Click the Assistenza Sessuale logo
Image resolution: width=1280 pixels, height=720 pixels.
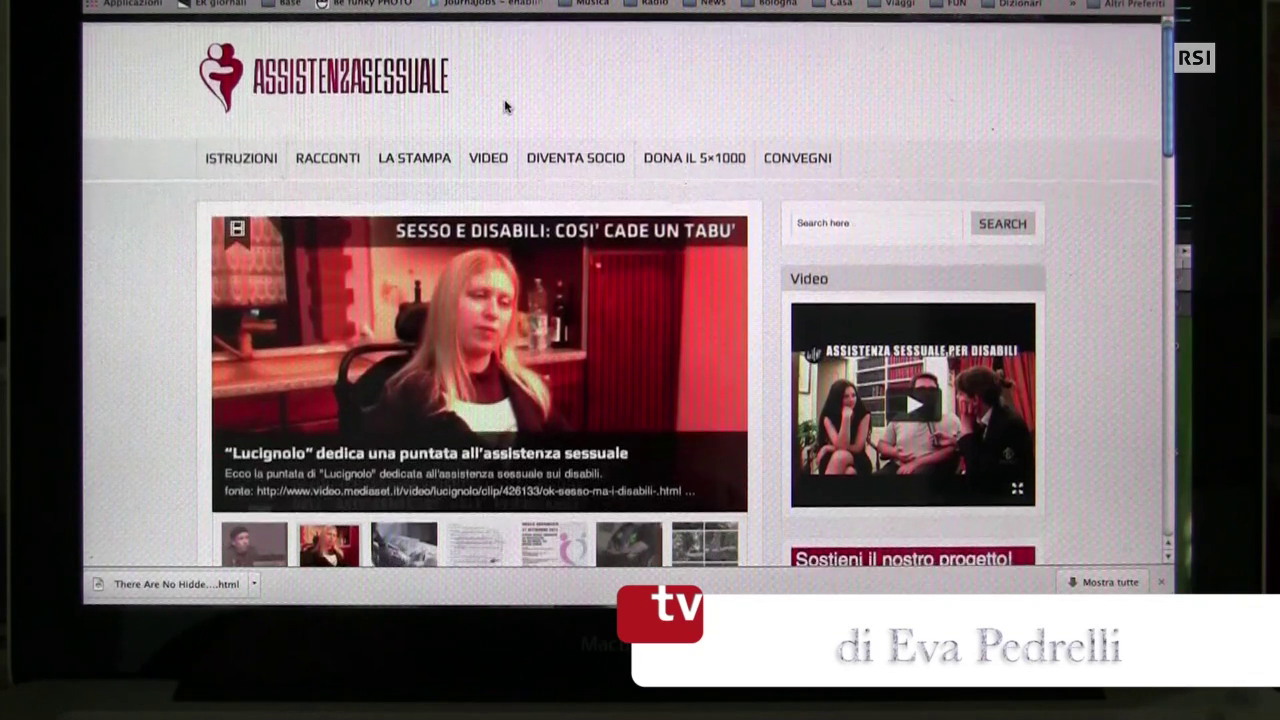click(323, 77)
